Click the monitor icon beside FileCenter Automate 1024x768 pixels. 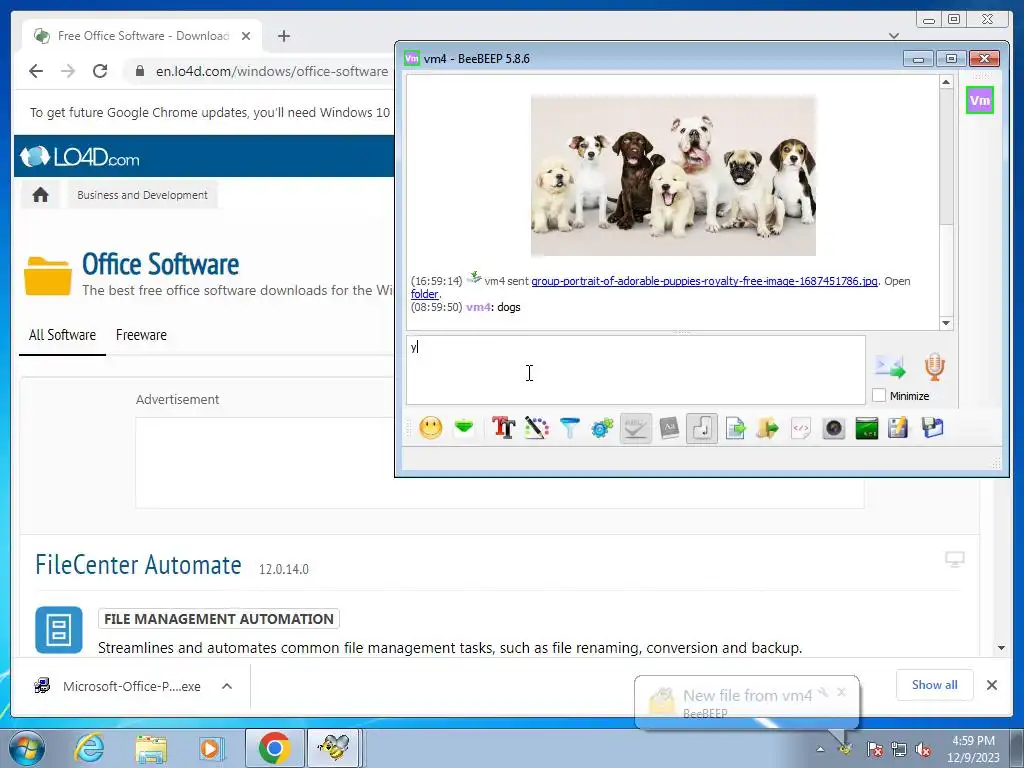point(955,559)
